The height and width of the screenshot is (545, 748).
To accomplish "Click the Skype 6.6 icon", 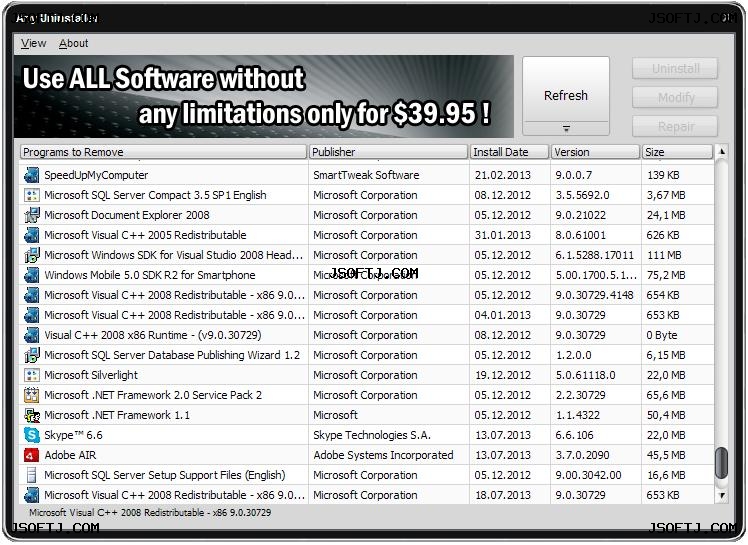I will pyautogui.click(x=31, y=435).
